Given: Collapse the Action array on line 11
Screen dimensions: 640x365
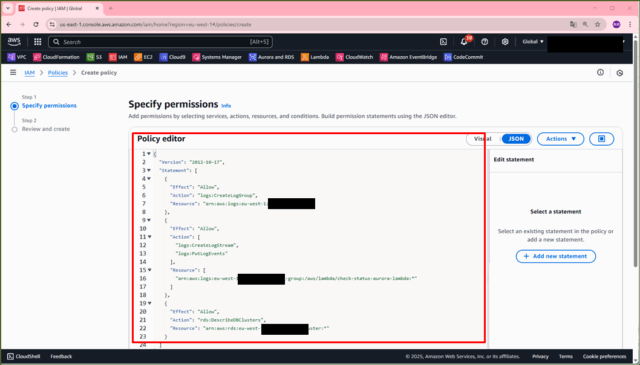Looking at the screenshot, I should point(150,237).
